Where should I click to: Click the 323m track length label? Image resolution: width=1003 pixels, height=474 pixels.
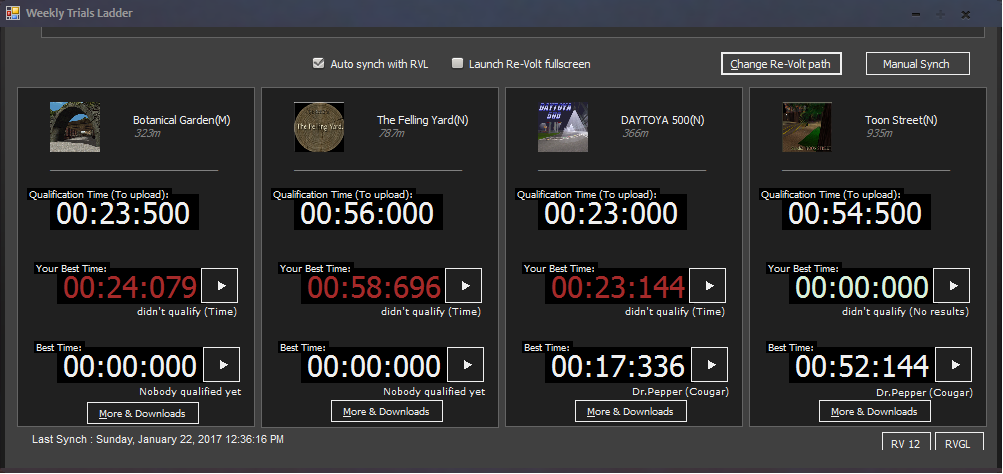[147, 133]
